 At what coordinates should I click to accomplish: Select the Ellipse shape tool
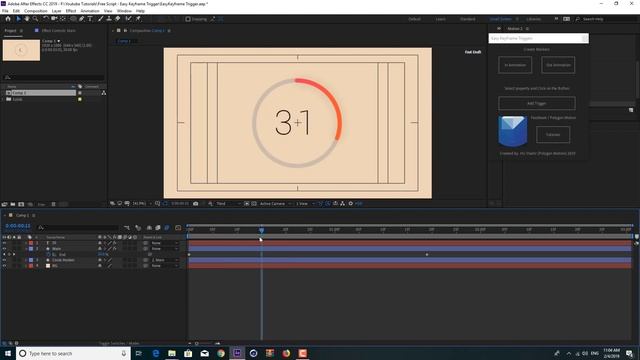point(73,19)
